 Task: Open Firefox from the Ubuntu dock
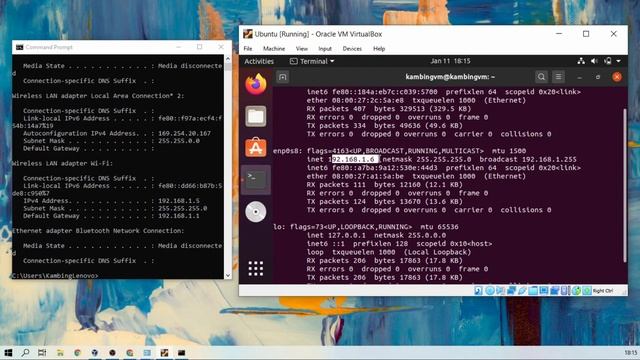pos(256,84)
